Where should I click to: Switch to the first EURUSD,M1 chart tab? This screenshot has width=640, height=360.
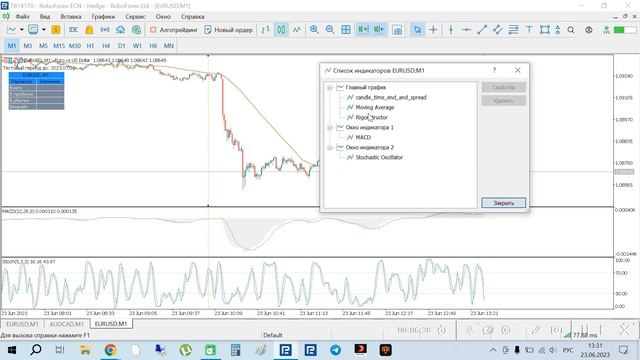(x=22, y=324)
